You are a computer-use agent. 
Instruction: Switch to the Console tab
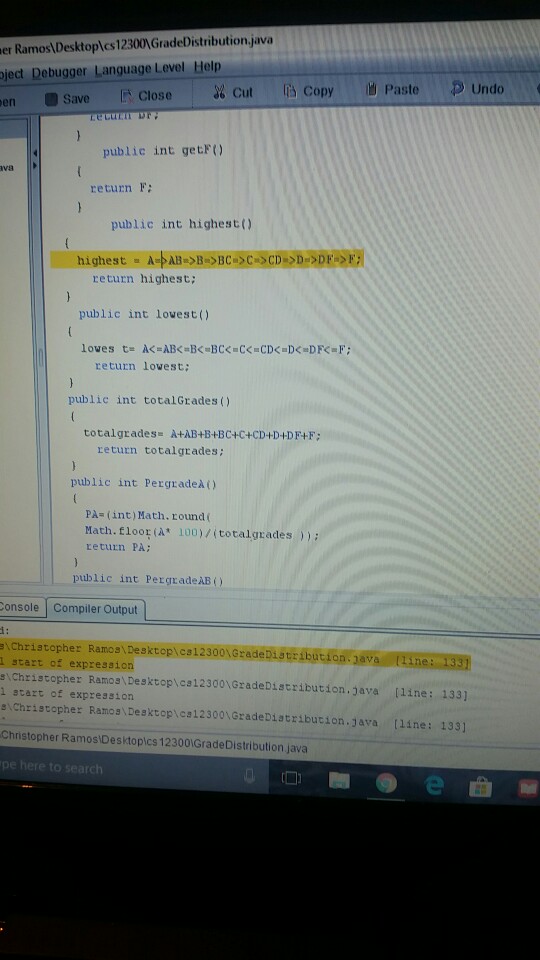(20, 607)
